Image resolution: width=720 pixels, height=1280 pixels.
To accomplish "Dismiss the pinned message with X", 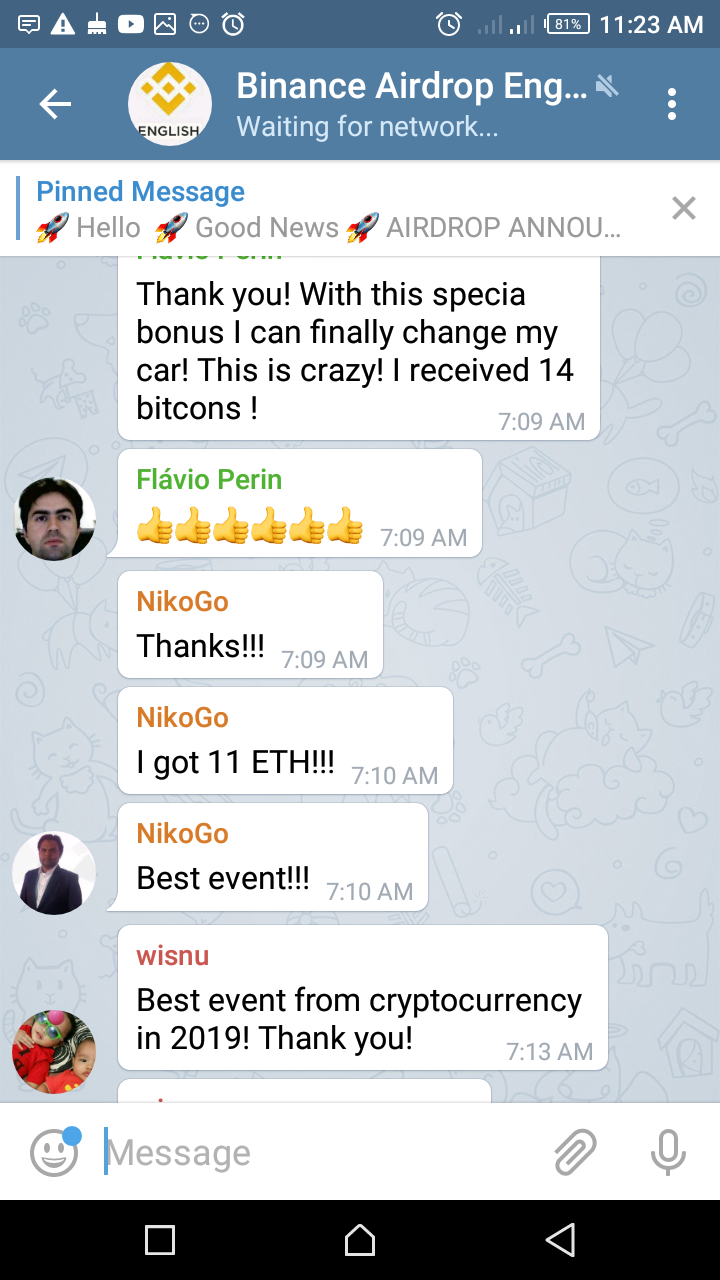I will [x=684, y=208].
